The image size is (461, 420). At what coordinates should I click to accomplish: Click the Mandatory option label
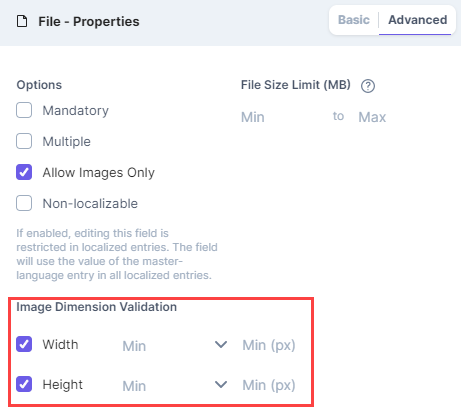(x=76, y=111)
